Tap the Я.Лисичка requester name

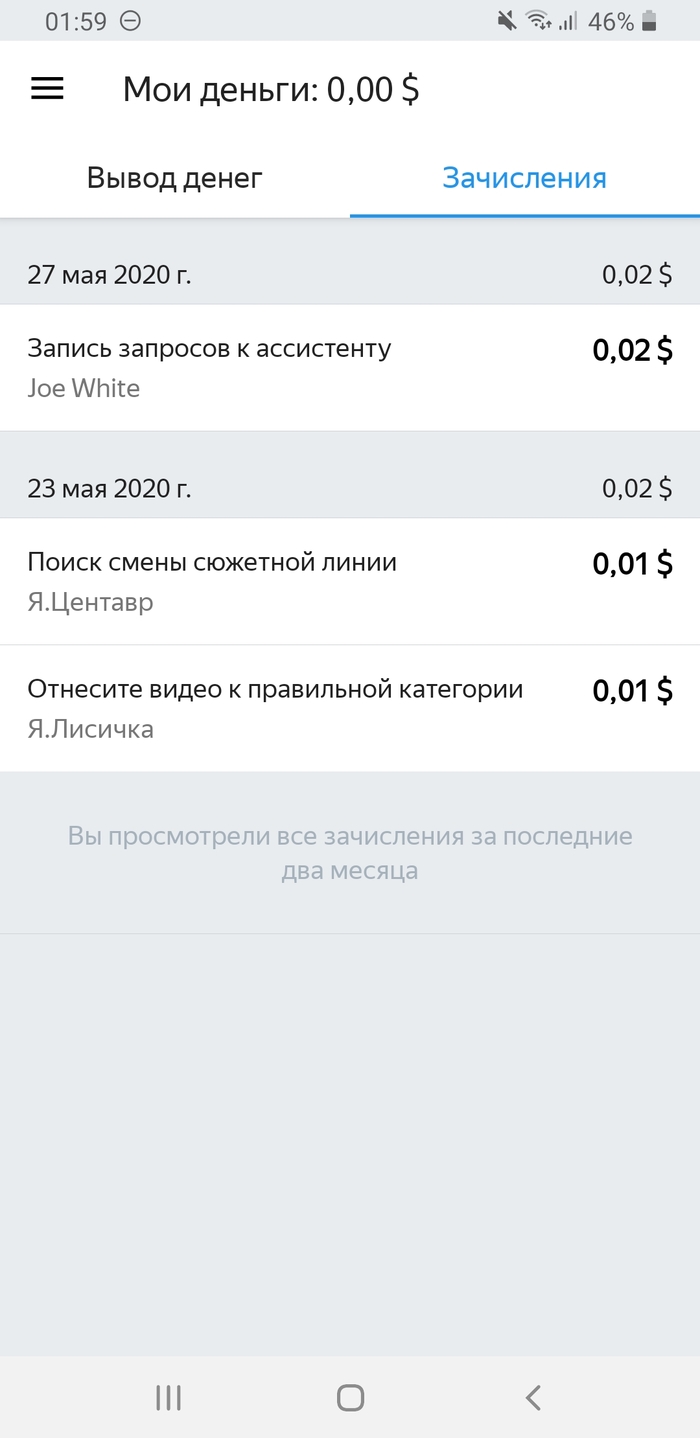[x=90, y=729]
